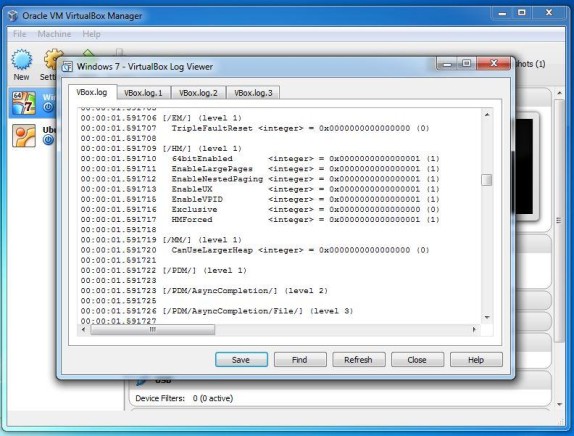The height and width of the screenshot is (436, 574).
Task: Open the Machine menu
Action: [x=54, y=34]
